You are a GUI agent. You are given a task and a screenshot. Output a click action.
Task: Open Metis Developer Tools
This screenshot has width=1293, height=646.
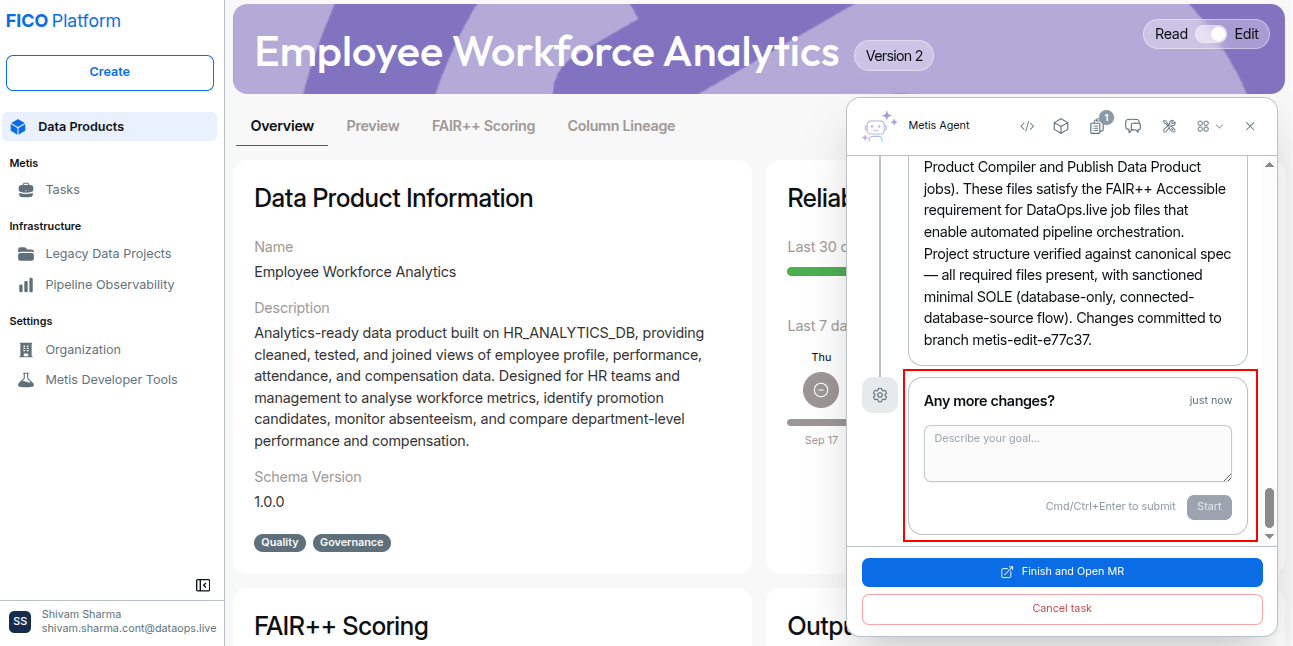(109, 380)
